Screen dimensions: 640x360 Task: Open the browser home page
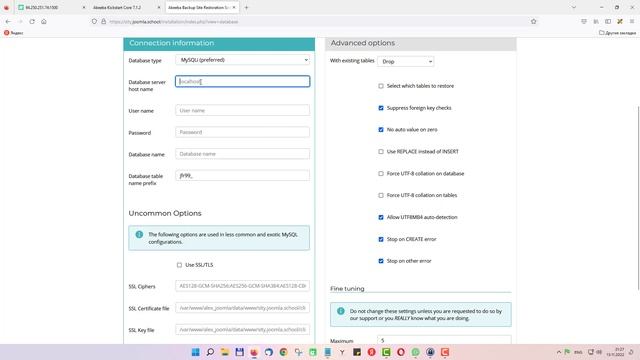click(44, 22)
